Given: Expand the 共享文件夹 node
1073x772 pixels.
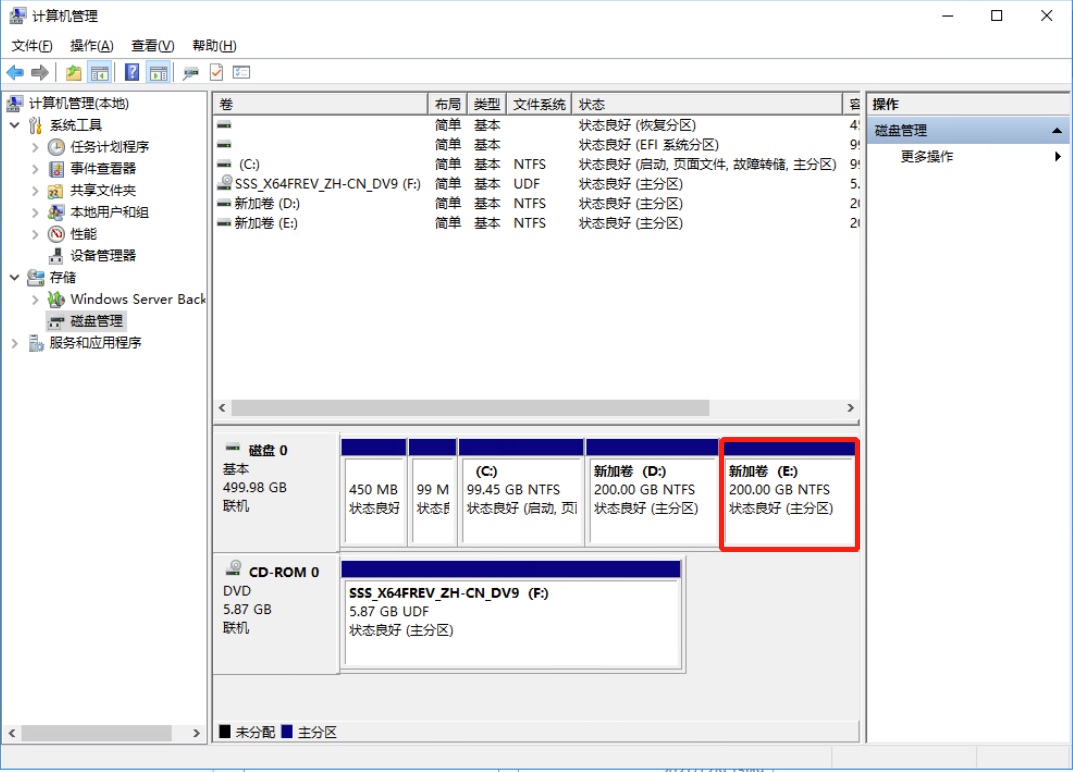Looking at the screenshot, I should click(36, 191).
